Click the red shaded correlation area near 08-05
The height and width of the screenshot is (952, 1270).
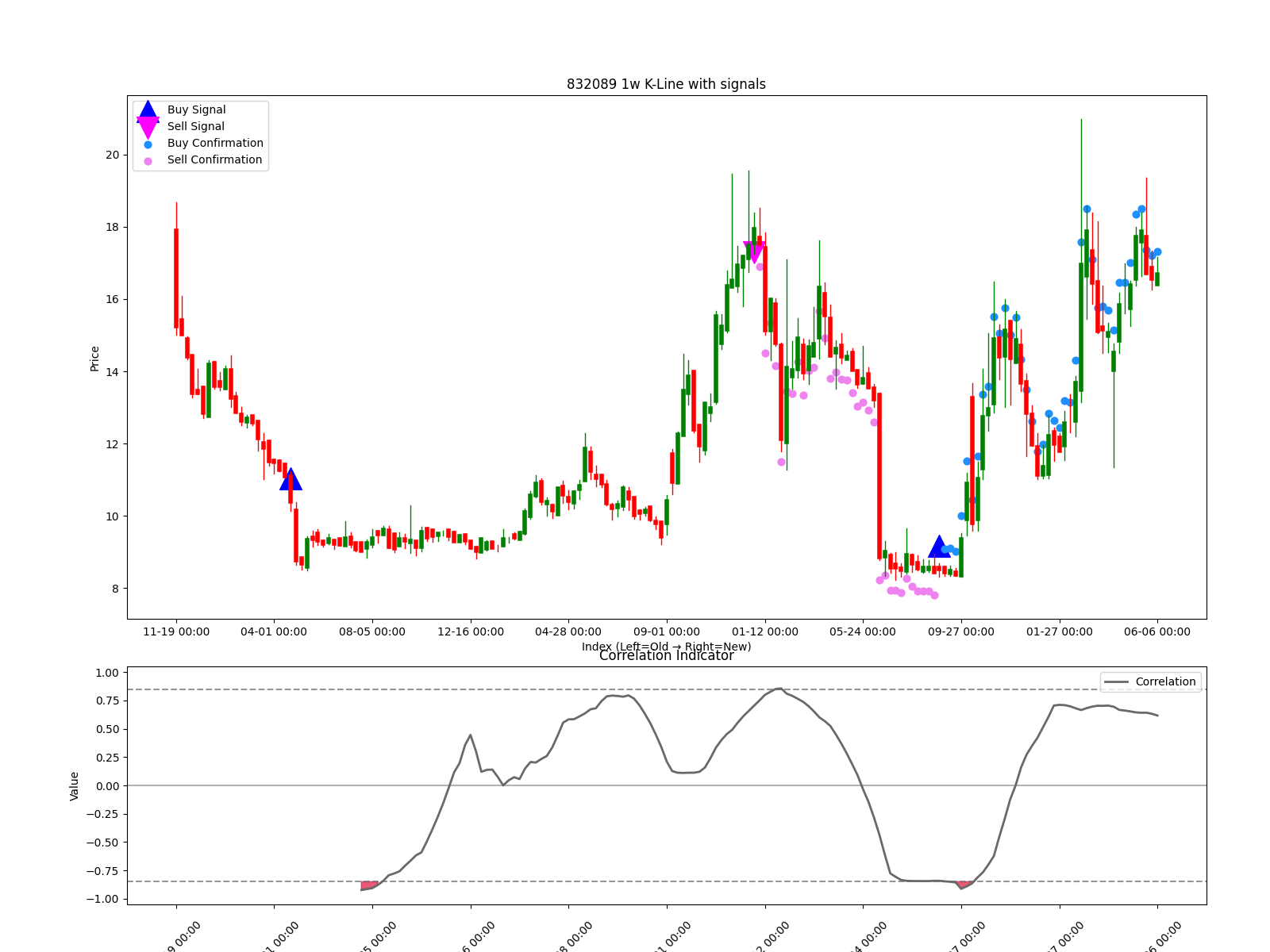[369, 885]
